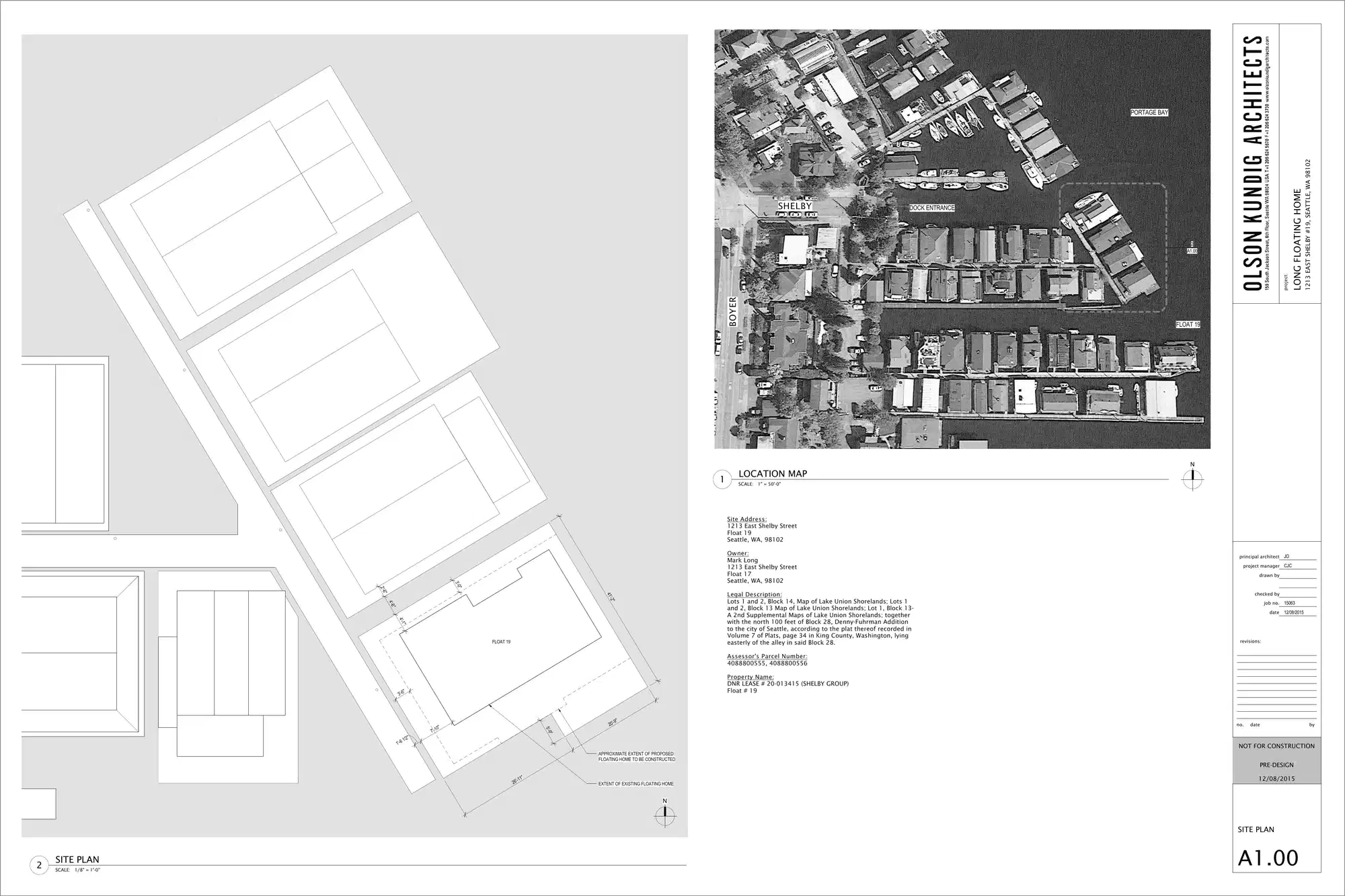Click the project manager field
Viewport: 1345px width, 896px height.
[x=1279, y=566]
